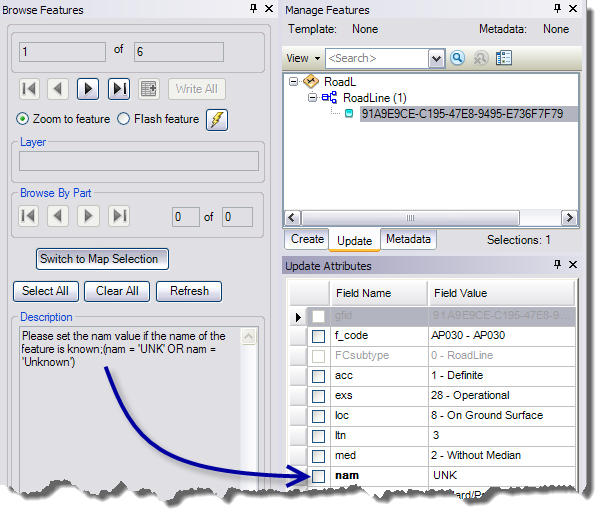This screenshot has height=524, width=600.
Task: Expand the Search combo box arrow
Action: tap(436, 59)
